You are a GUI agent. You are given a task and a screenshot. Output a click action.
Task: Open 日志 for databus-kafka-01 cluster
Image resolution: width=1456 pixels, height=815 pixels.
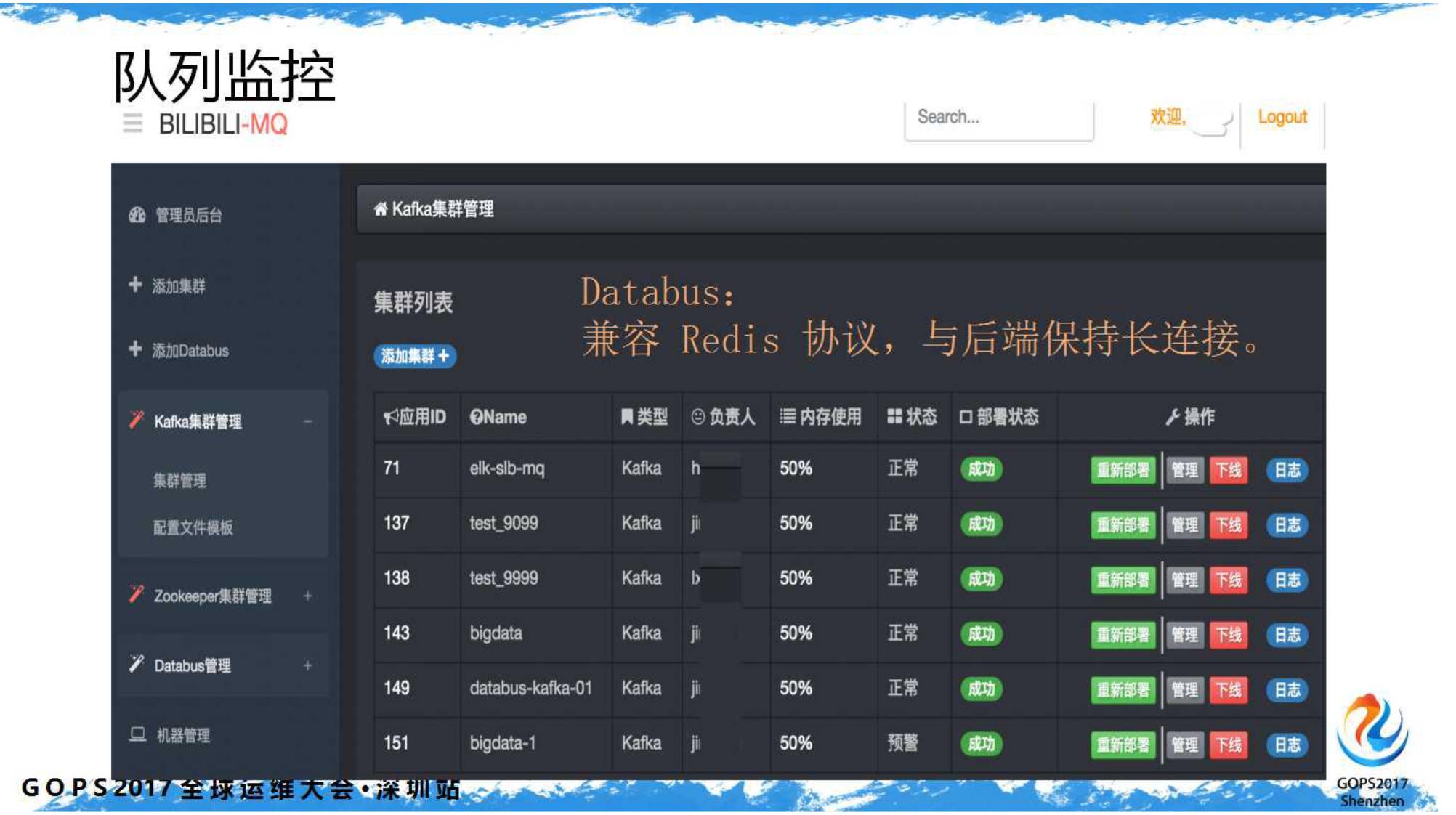1287,689
